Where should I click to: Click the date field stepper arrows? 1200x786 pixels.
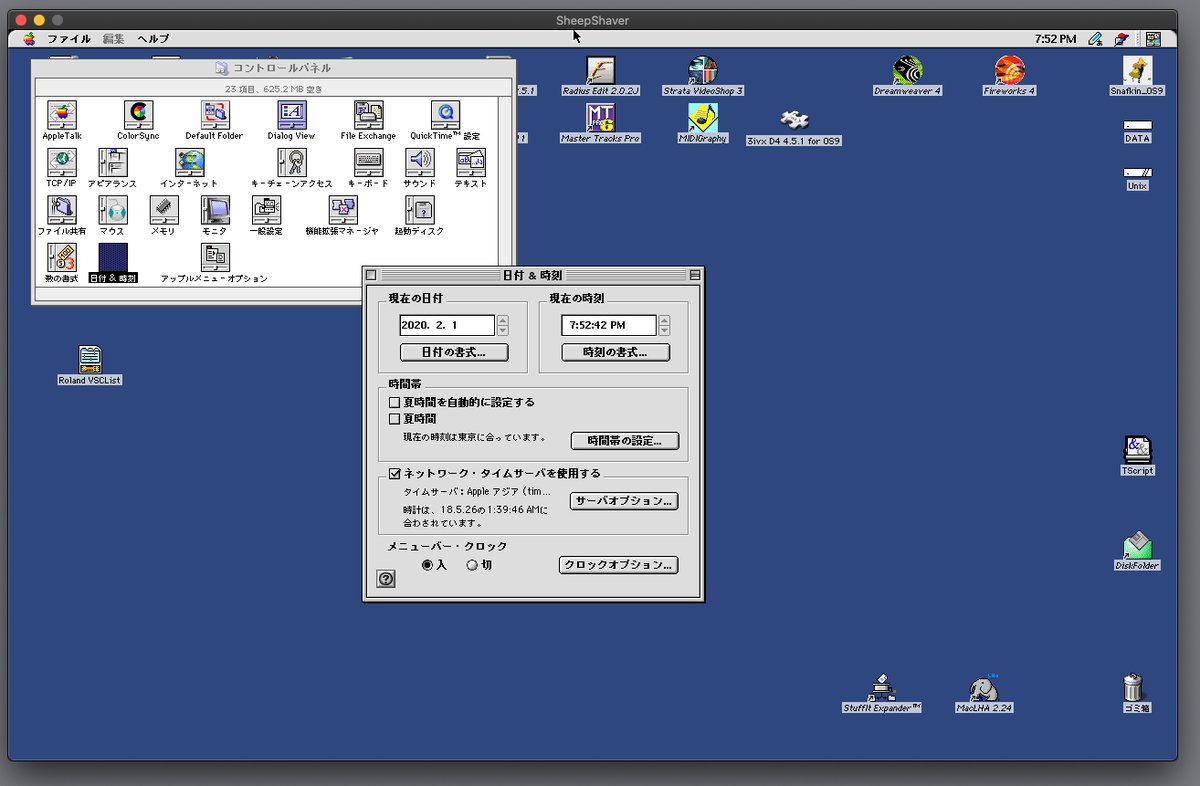pyautogui.click(x=503, y=325)
